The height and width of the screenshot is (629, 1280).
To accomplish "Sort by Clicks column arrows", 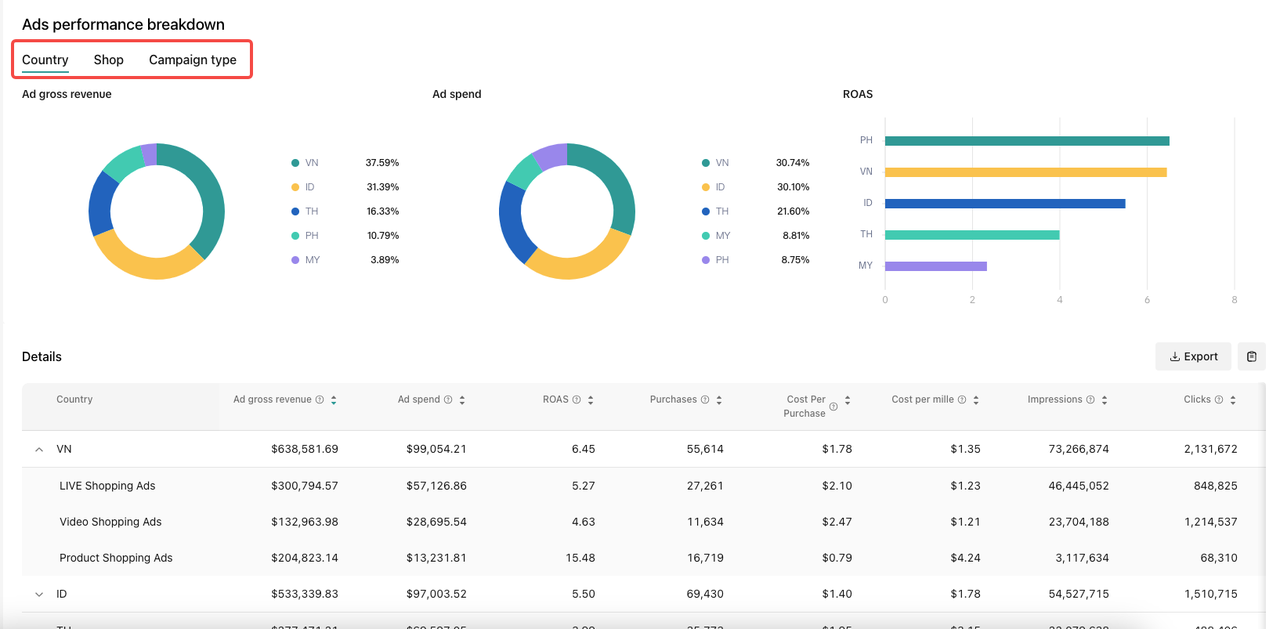I will pos(1233,400).
